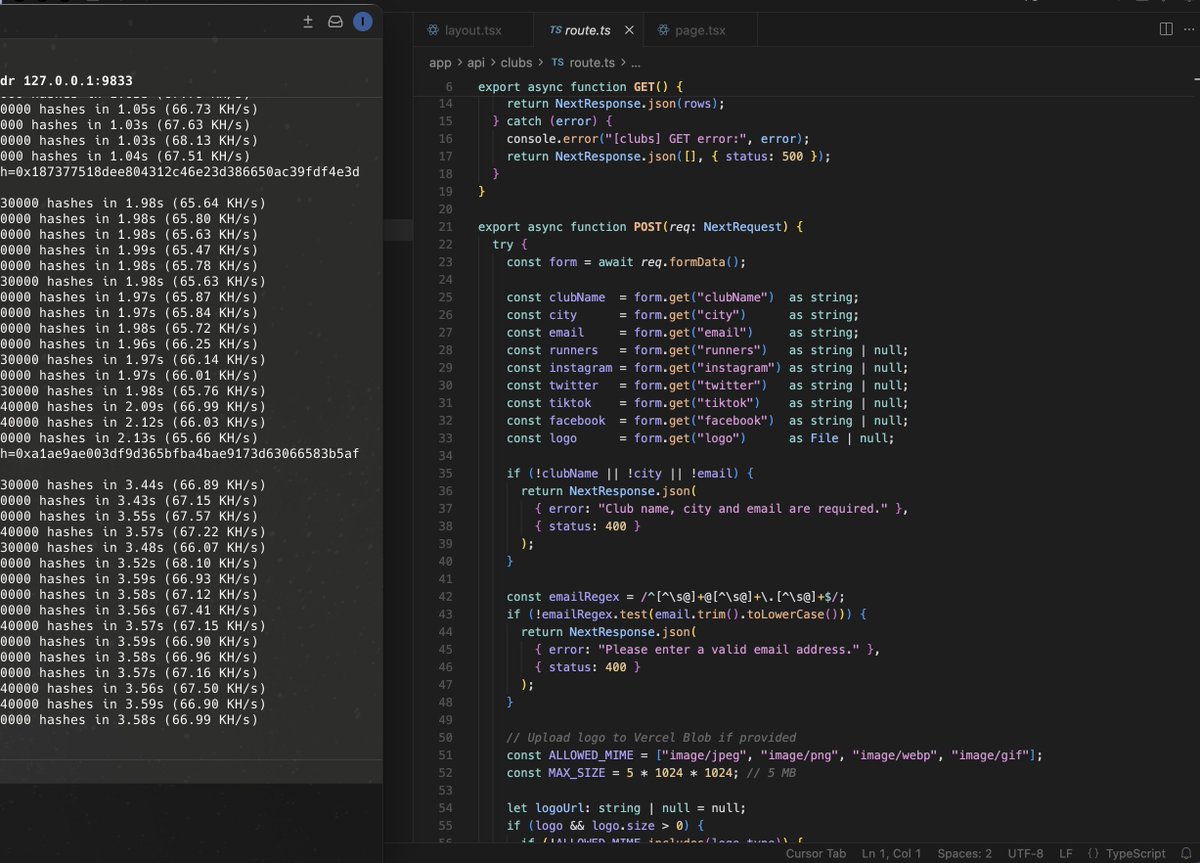Click terminal hash line h=0xa1ae9ae003df
Image resolution: width=1200 pixels, height=863 pixels.
point(180,454)
